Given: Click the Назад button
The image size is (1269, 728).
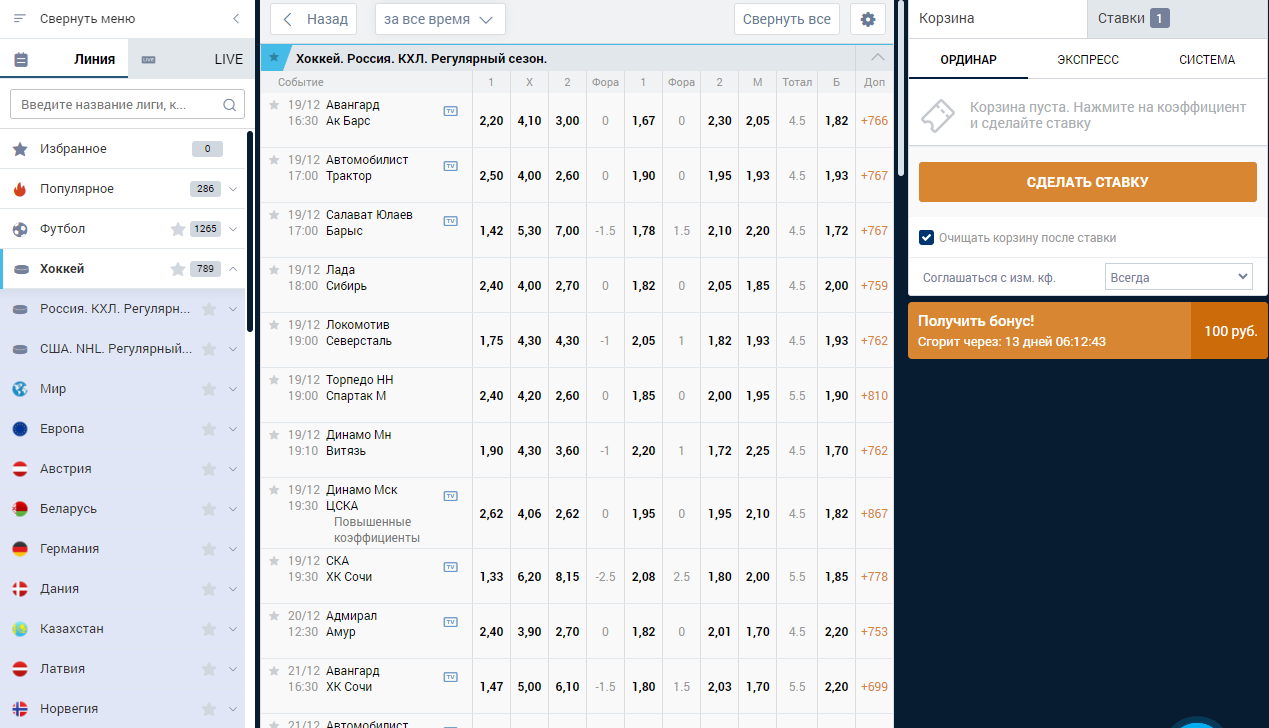Looking at the screenshot, I should [314, 19].
